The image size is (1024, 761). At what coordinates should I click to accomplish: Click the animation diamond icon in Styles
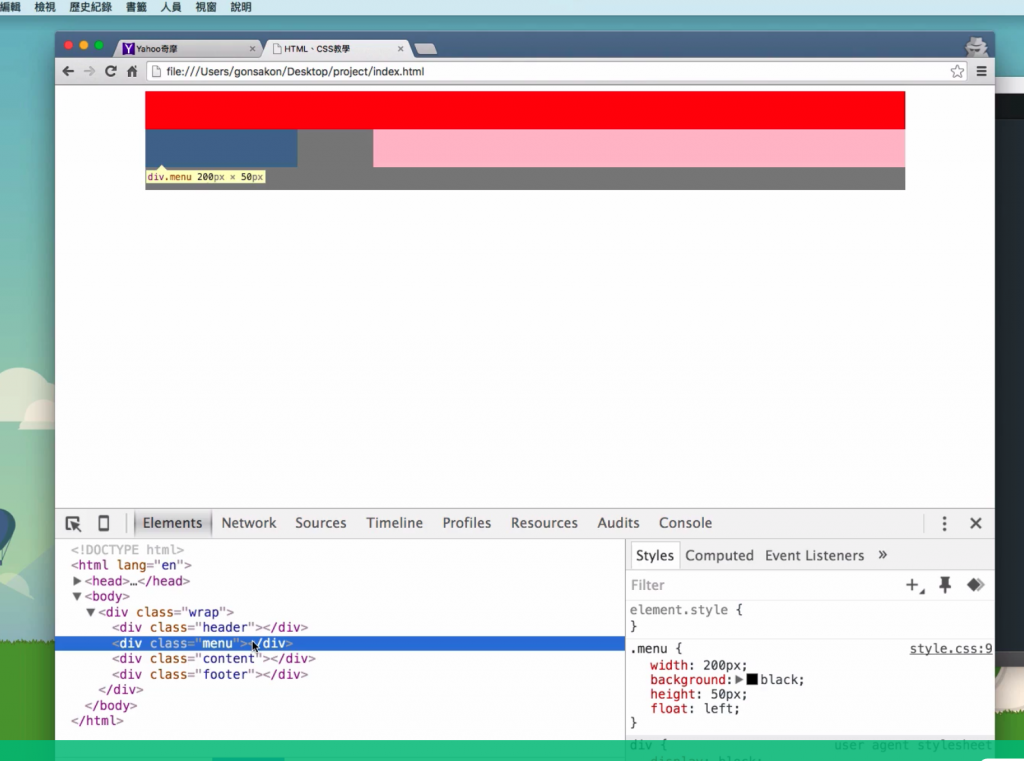976,585
